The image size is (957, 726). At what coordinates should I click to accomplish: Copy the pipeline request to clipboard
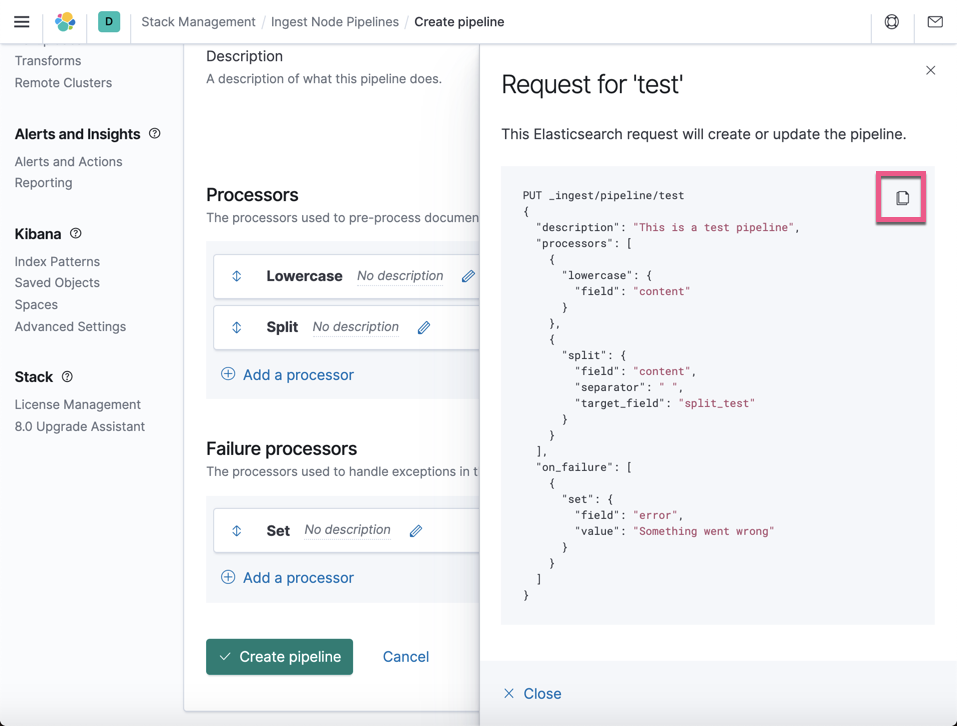tap(900, 197)
